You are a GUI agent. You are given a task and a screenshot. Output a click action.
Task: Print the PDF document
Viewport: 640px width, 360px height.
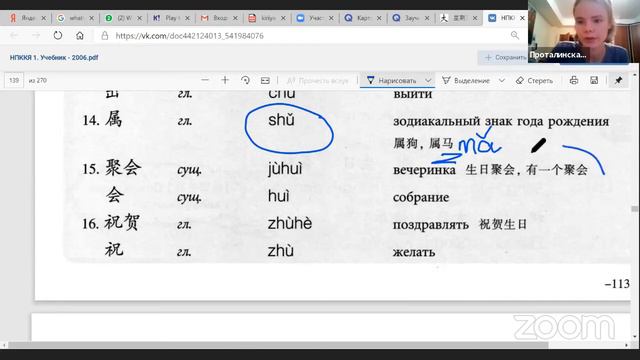coord(573,80)
